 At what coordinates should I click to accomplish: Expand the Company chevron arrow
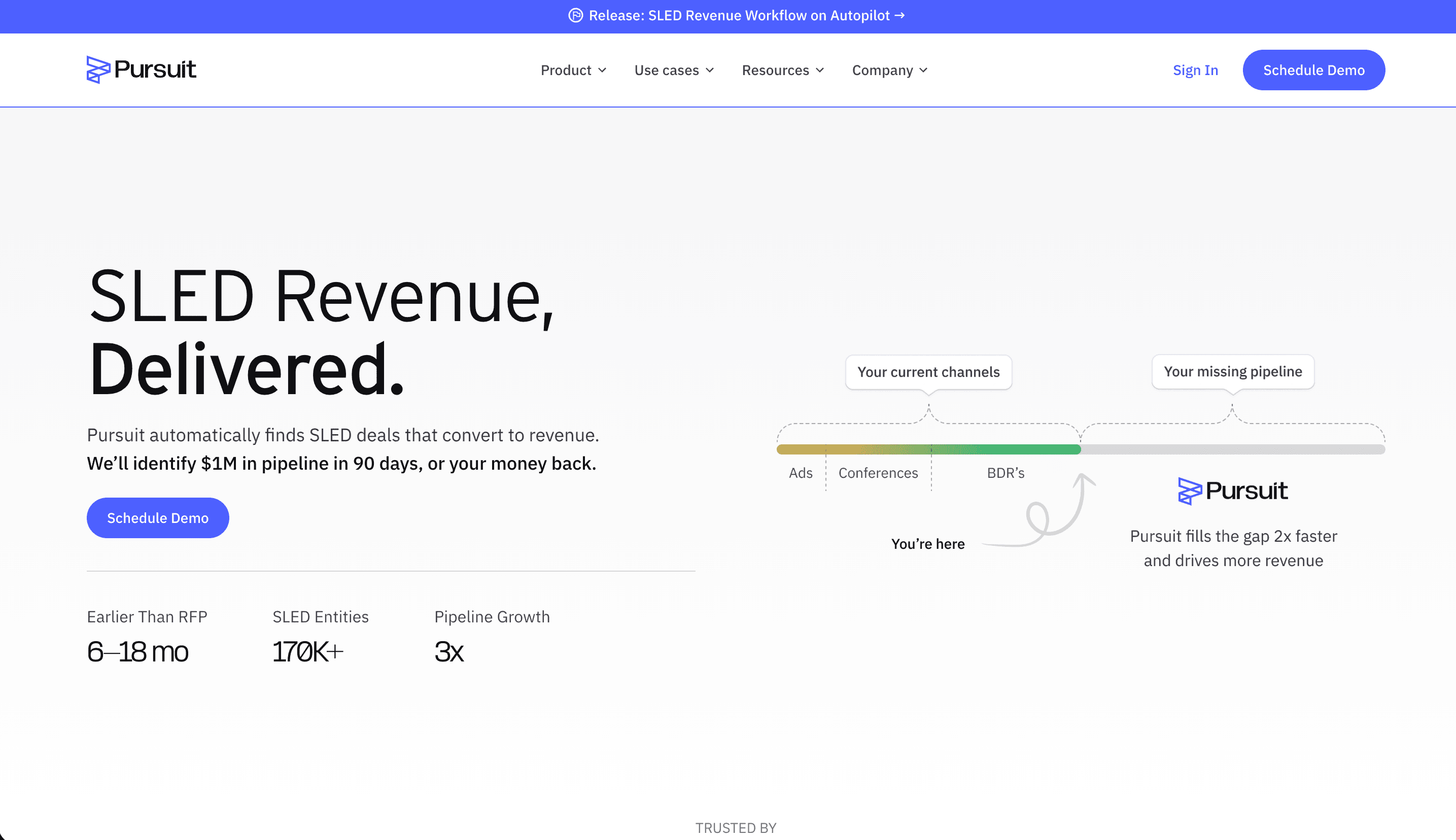pyautogui.click(x=923, y=71)
